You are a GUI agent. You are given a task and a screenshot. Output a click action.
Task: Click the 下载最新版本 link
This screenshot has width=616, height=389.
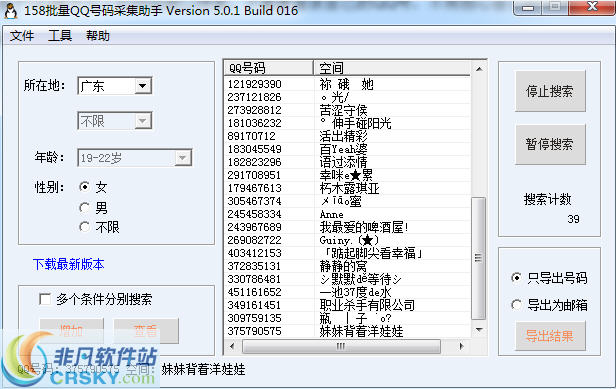pyautogui.click(x=68, y=264)
